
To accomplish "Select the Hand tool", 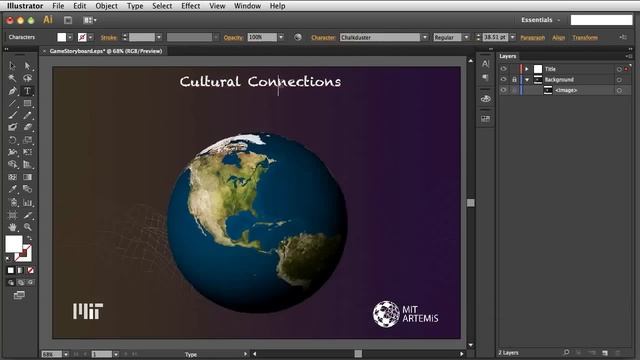I will point(12,227).
